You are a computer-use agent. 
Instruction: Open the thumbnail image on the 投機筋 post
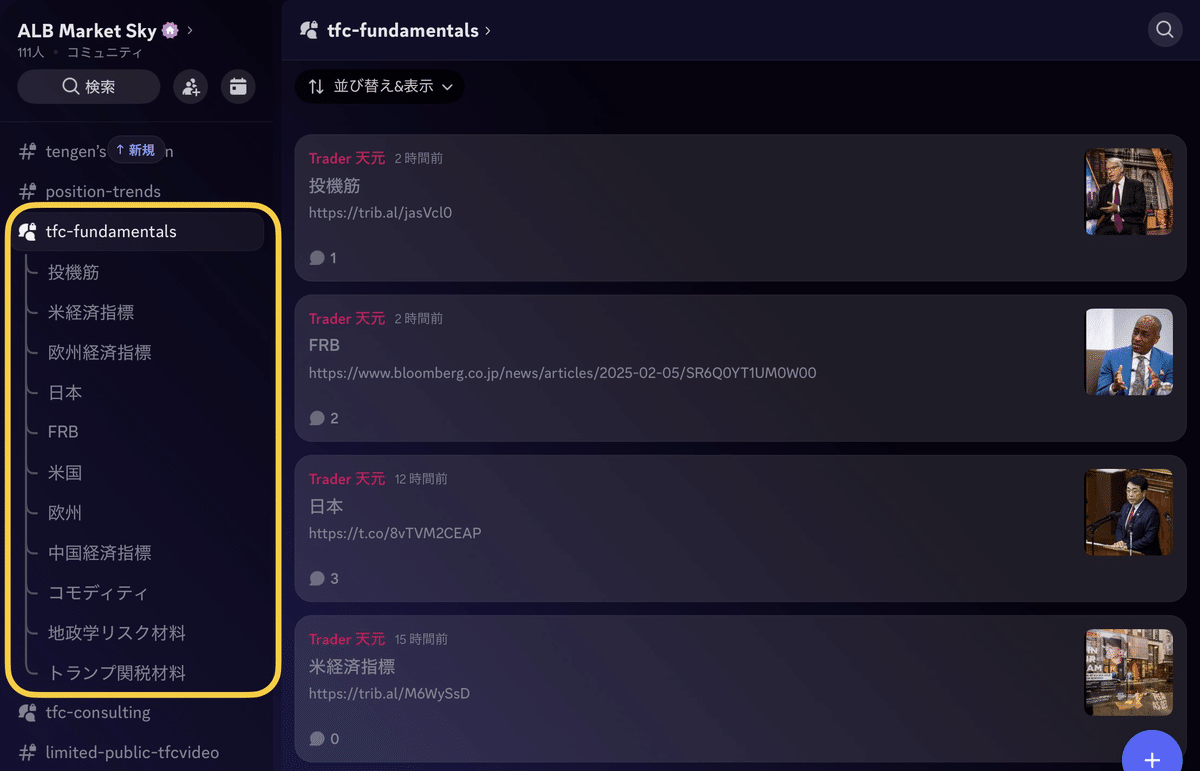pos(1128,191)
